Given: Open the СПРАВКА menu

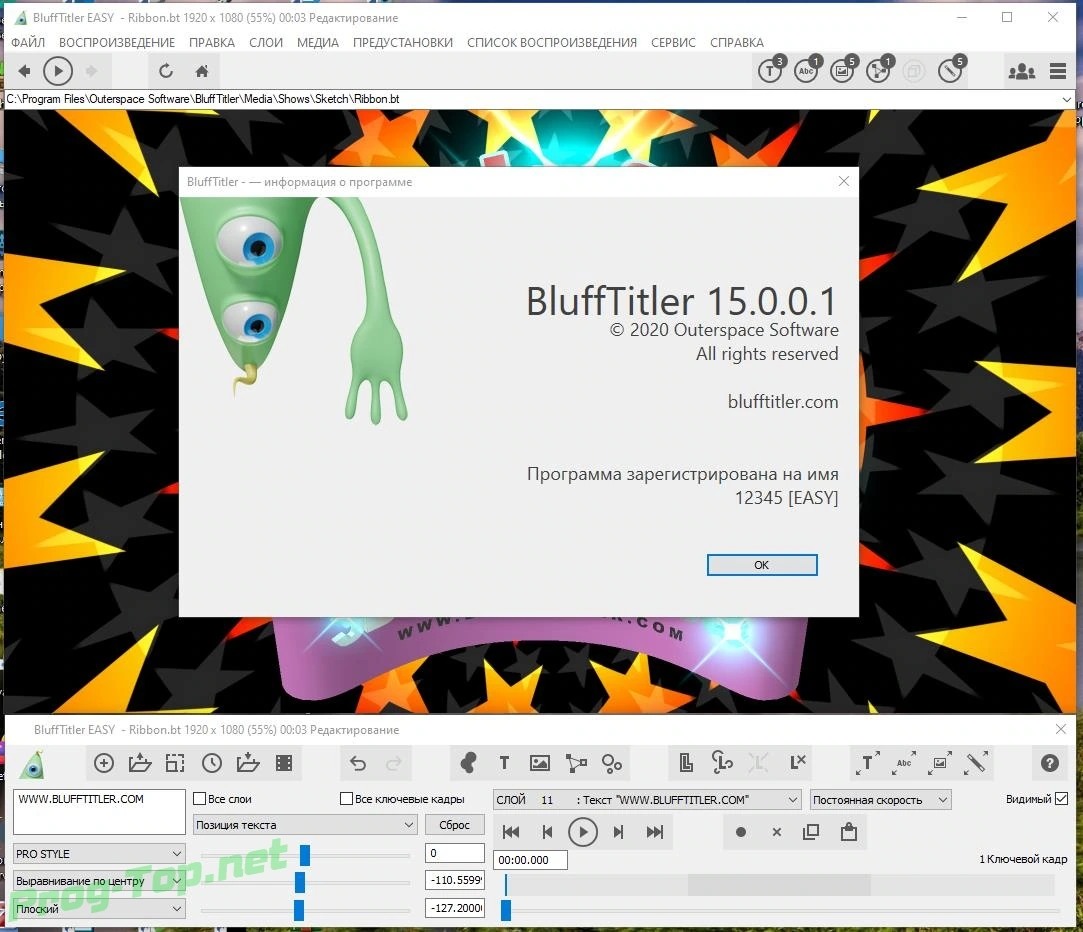Looking at the screenshot, I should point(737,42).
